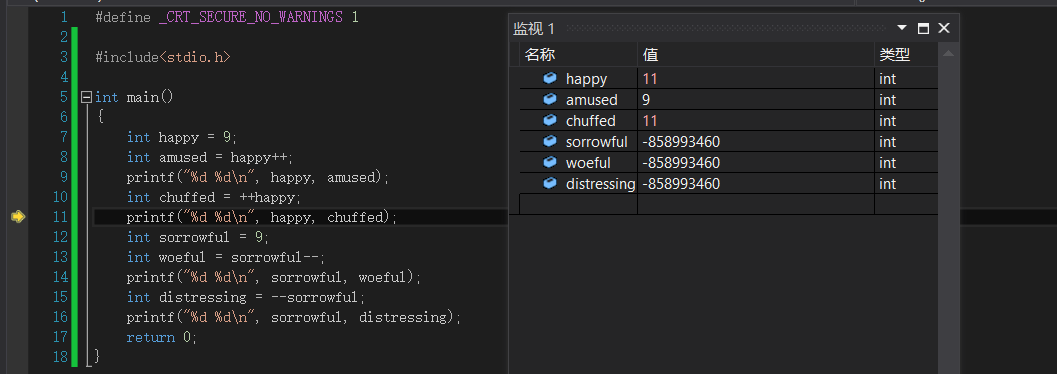The width and height of the screenshot is (1057, 374).
Task: Click the code line int woeful = sorrowful--;
Action: tap(226, 257)
